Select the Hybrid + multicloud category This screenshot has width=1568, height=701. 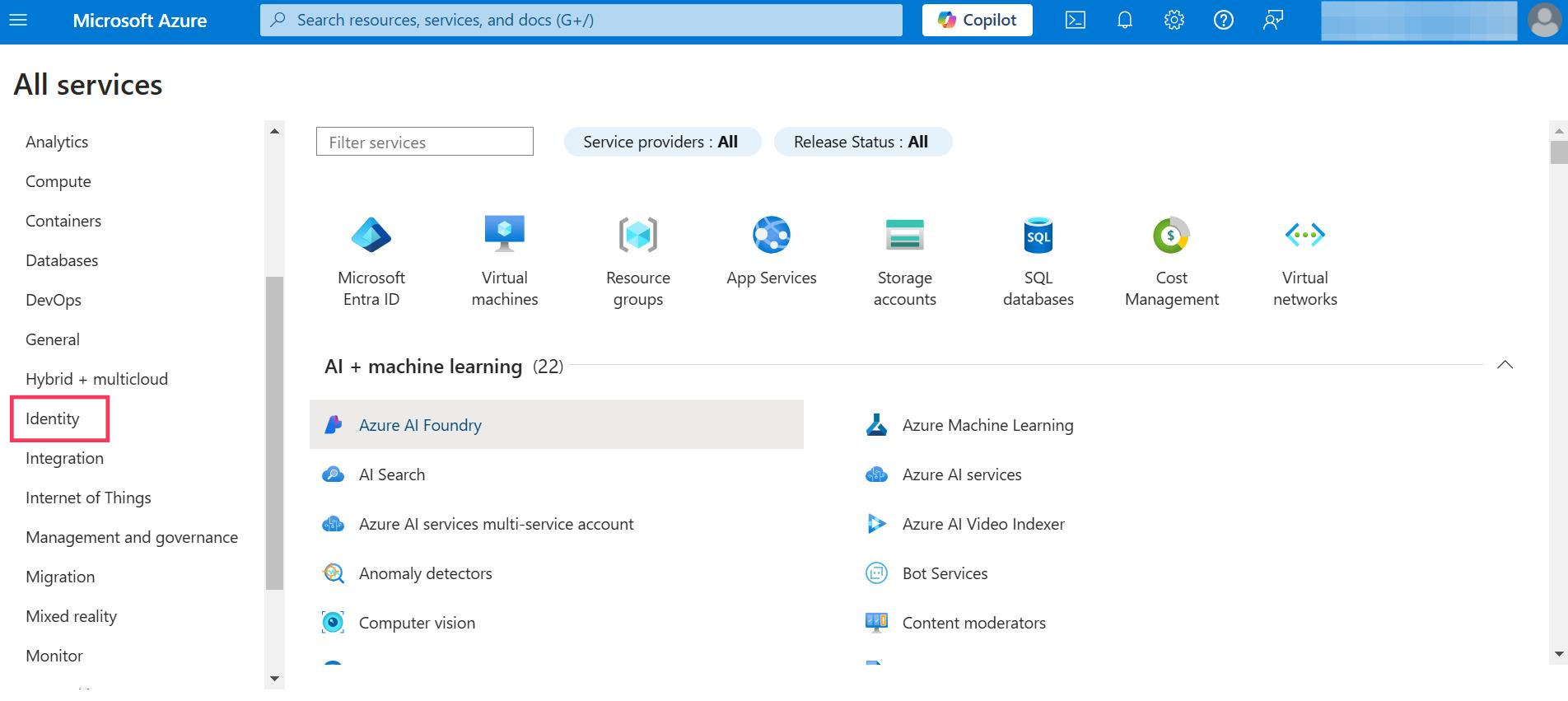tap(97, 379)
